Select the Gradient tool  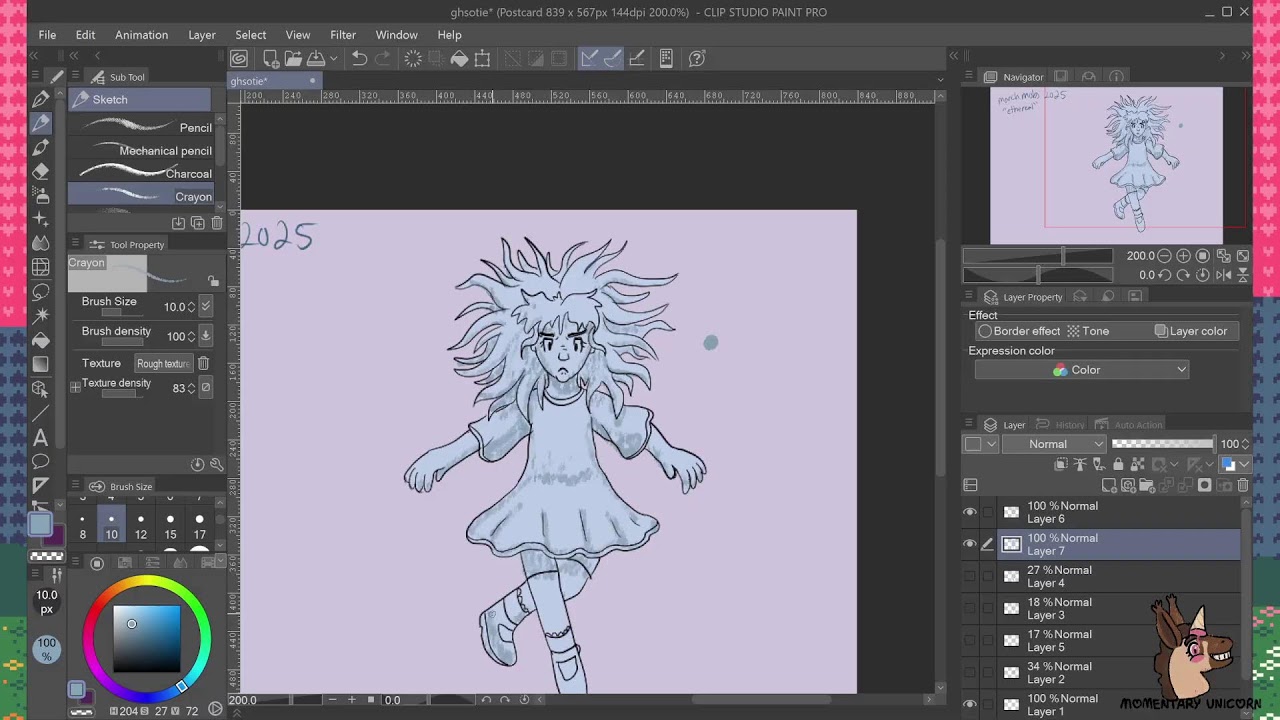click(41, 364)
